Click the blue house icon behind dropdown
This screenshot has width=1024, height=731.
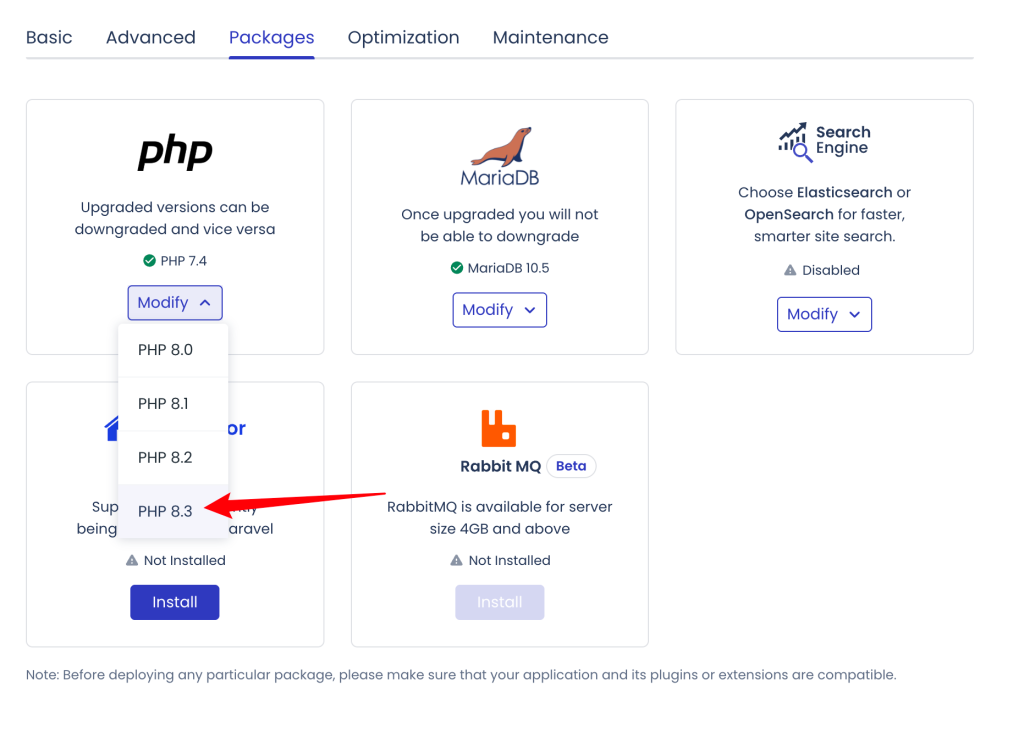click(x=112, y=429)
